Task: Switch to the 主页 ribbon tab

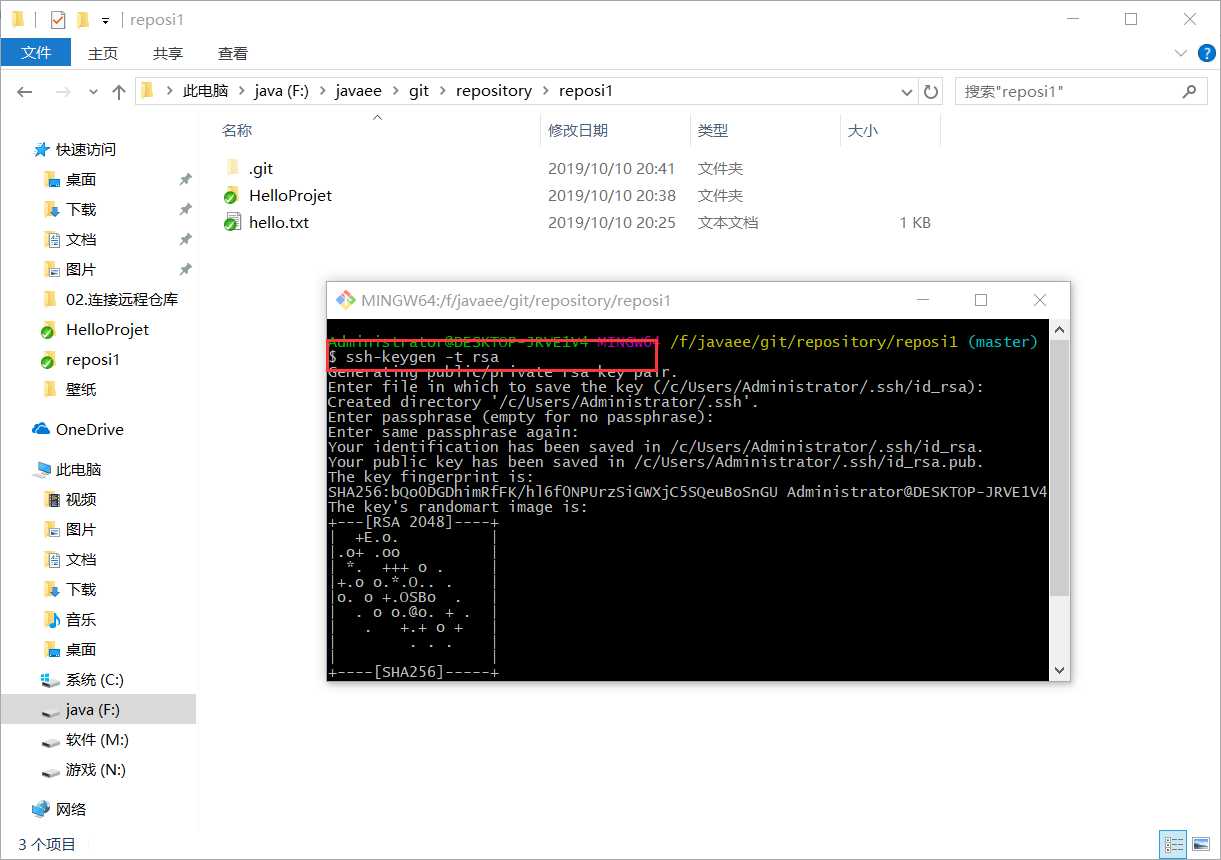Action: pos(103,53)
